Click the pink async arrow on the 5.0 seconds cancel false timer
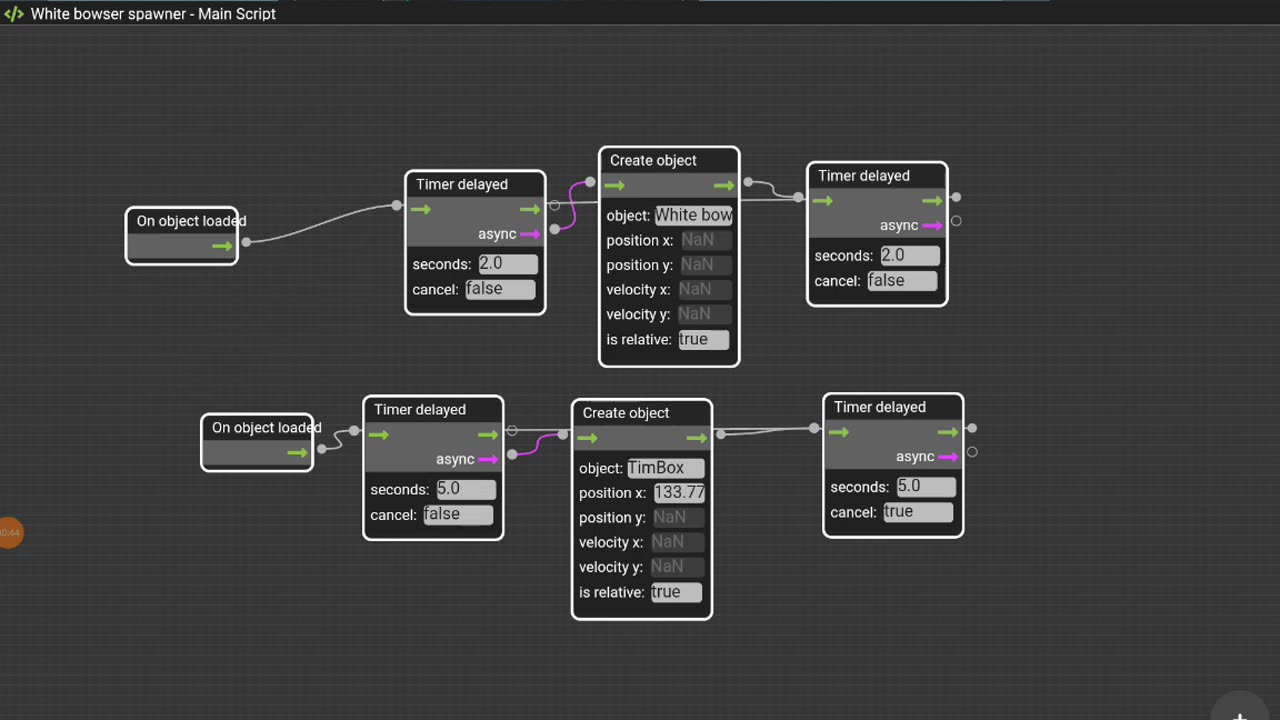 [x=488, y=460]
